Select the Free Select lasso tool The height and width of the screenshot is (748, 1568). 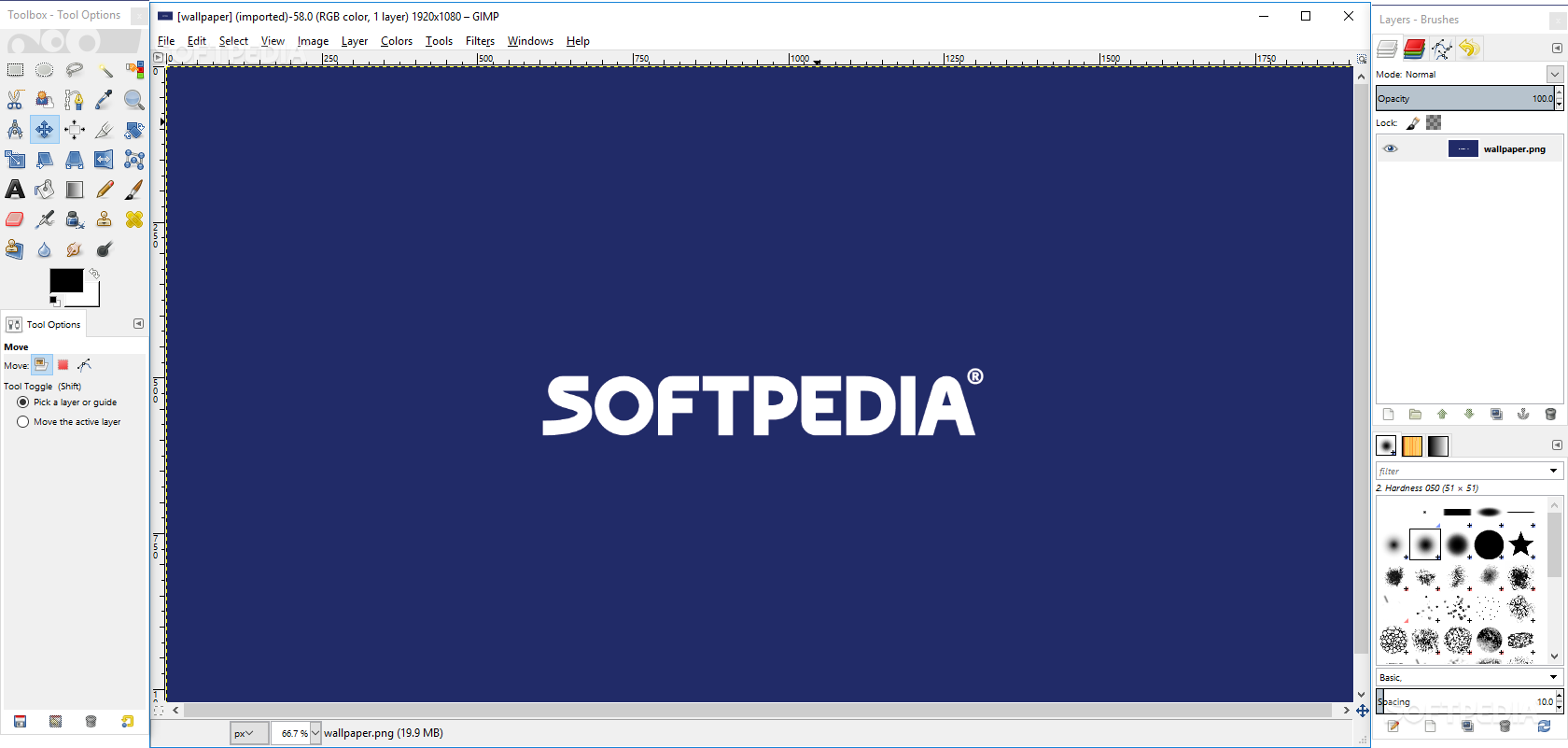pos(75,70)
